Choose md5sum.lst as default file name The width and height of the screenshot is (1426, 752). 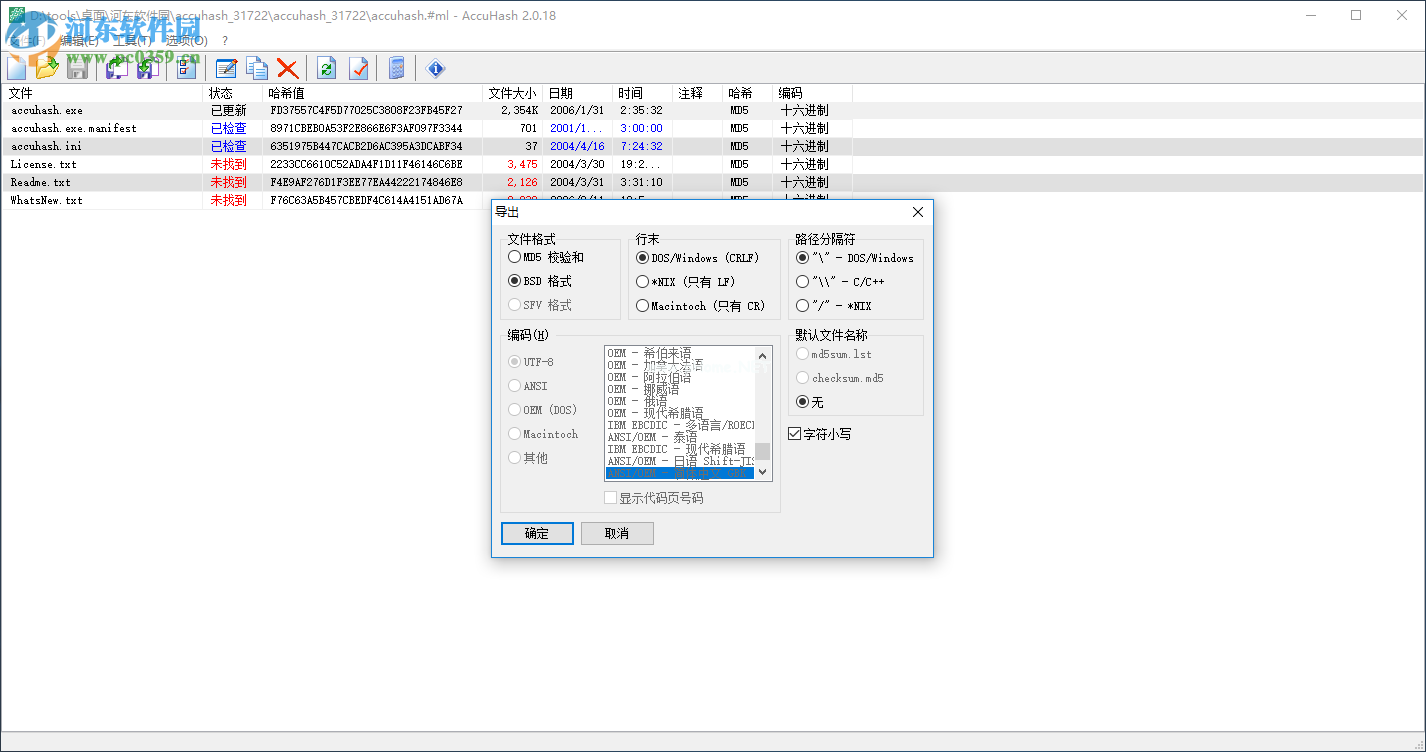801,353
